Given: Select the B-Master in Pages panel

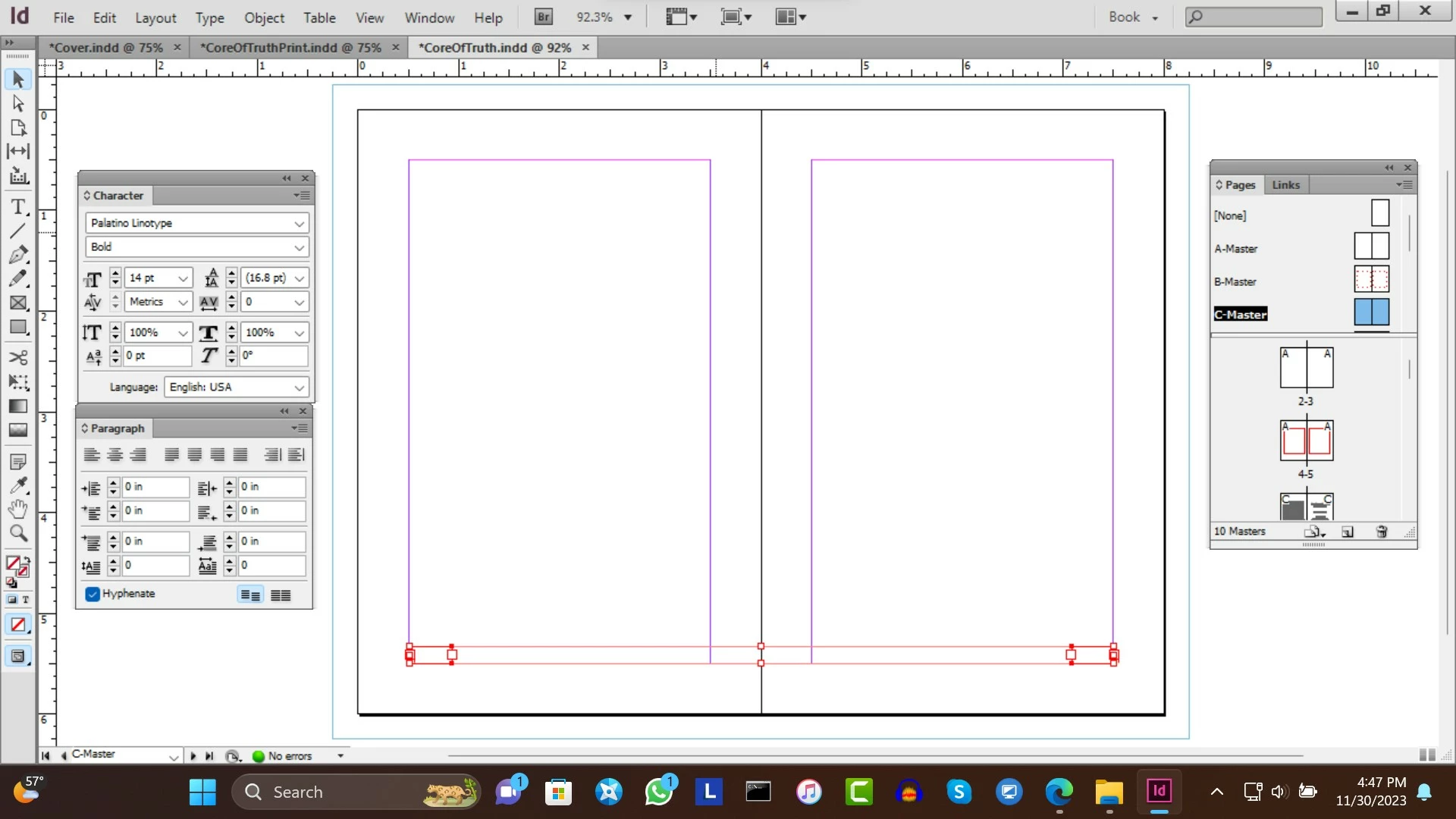Looking at the screenshot, I should (1235, 281).
